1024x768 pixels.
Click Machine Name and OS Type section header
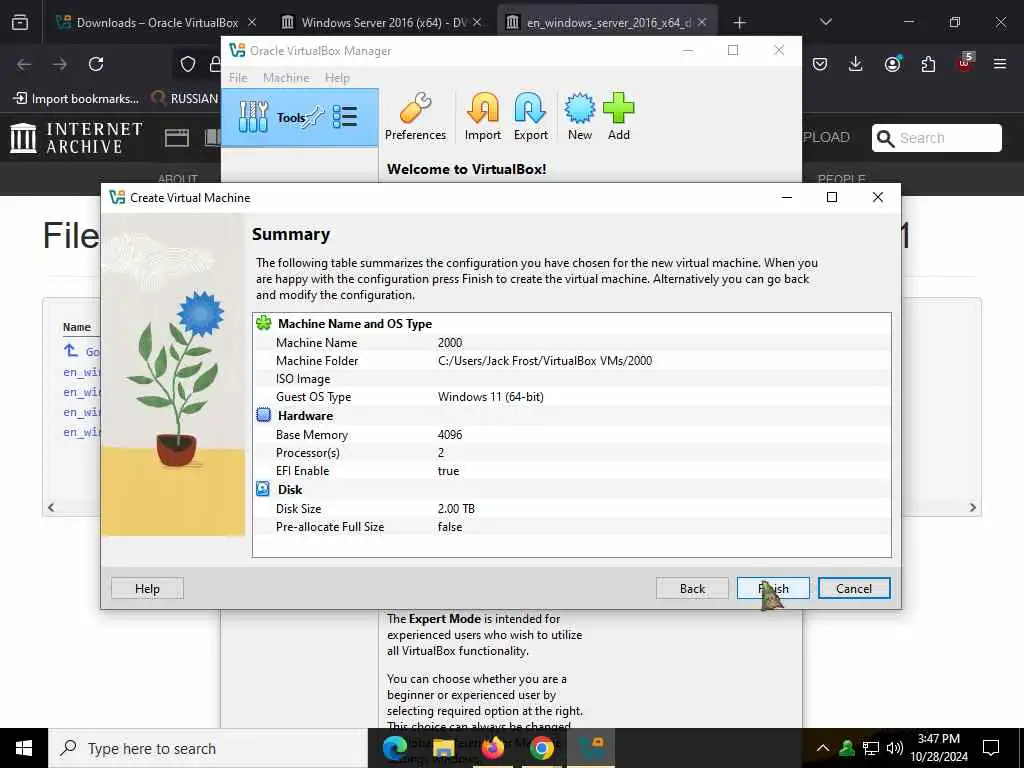355,324
